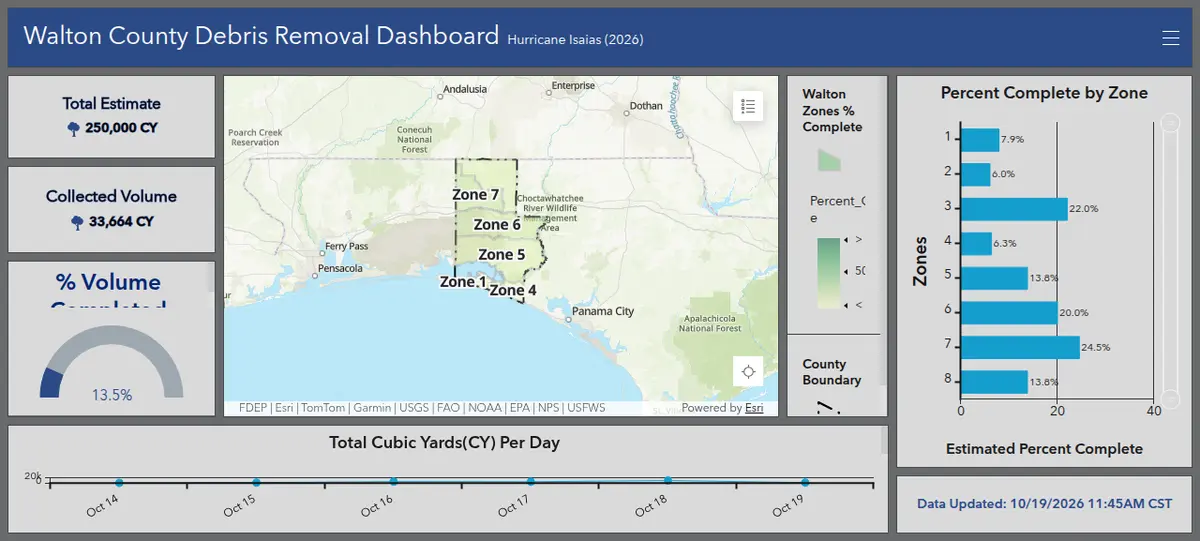This screenshot has height=541, width=1200.
Task: Click the Data Updated timestamp text
Action: (1044, 504)
